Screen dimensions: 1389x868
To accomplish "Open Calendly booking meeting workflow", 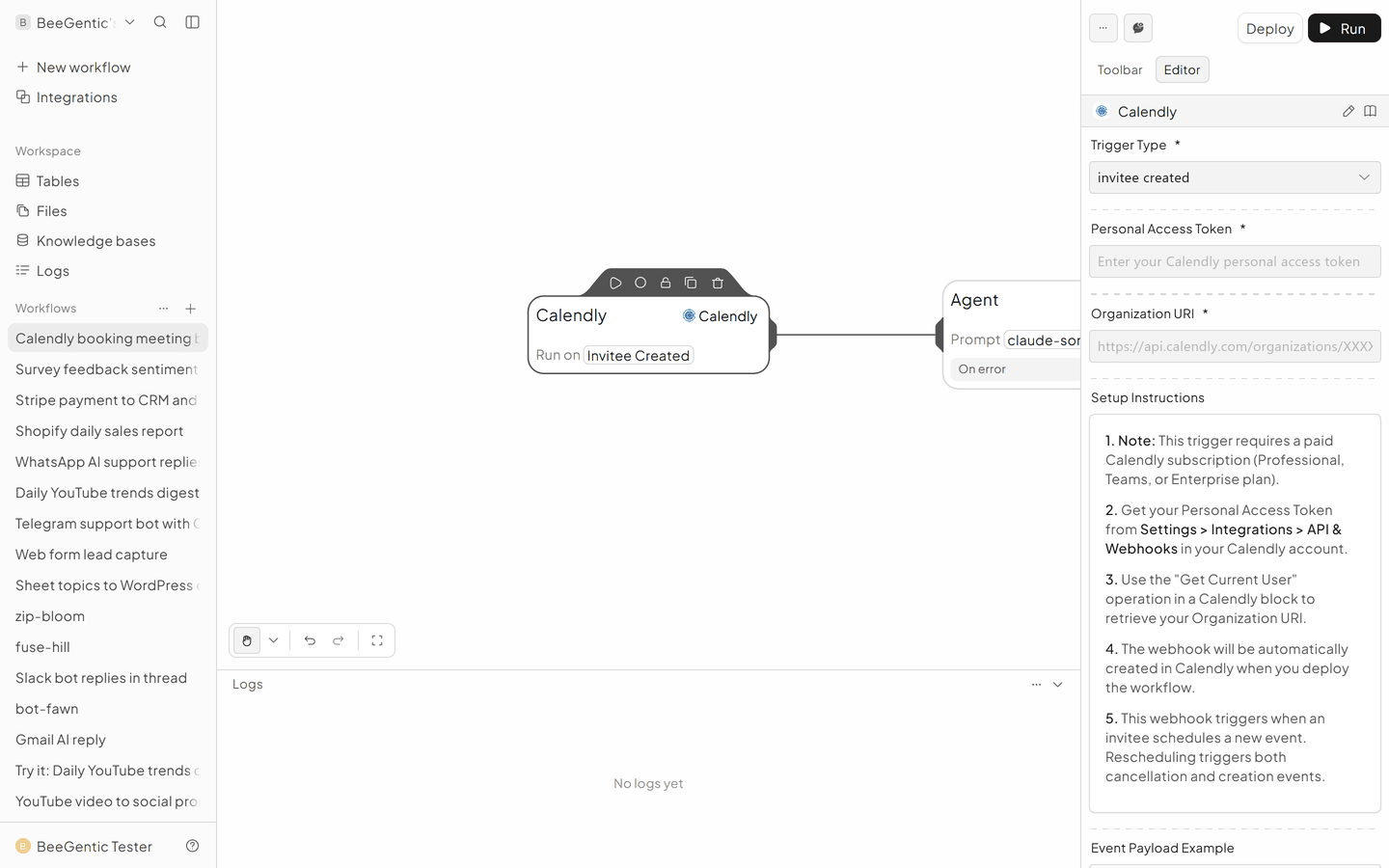I will 108,339.
